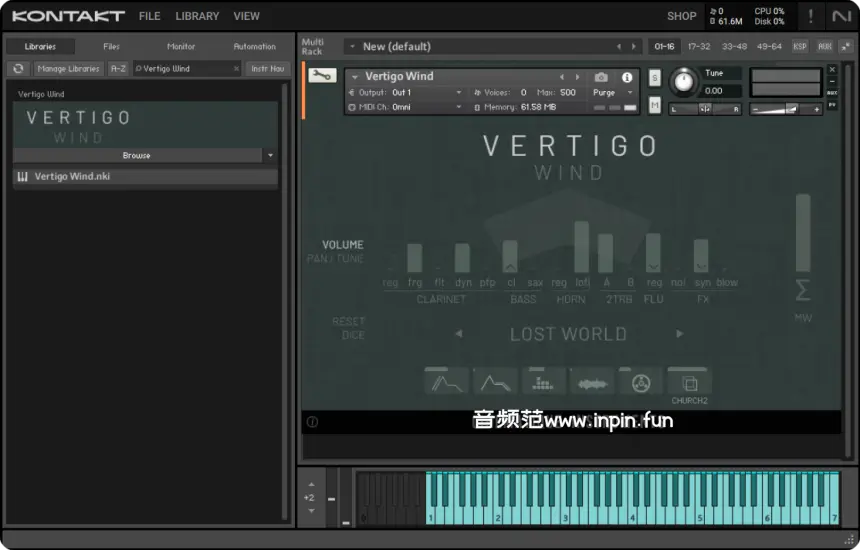
Task: Click the sigma master volume icon
Action: pos(802,291)
